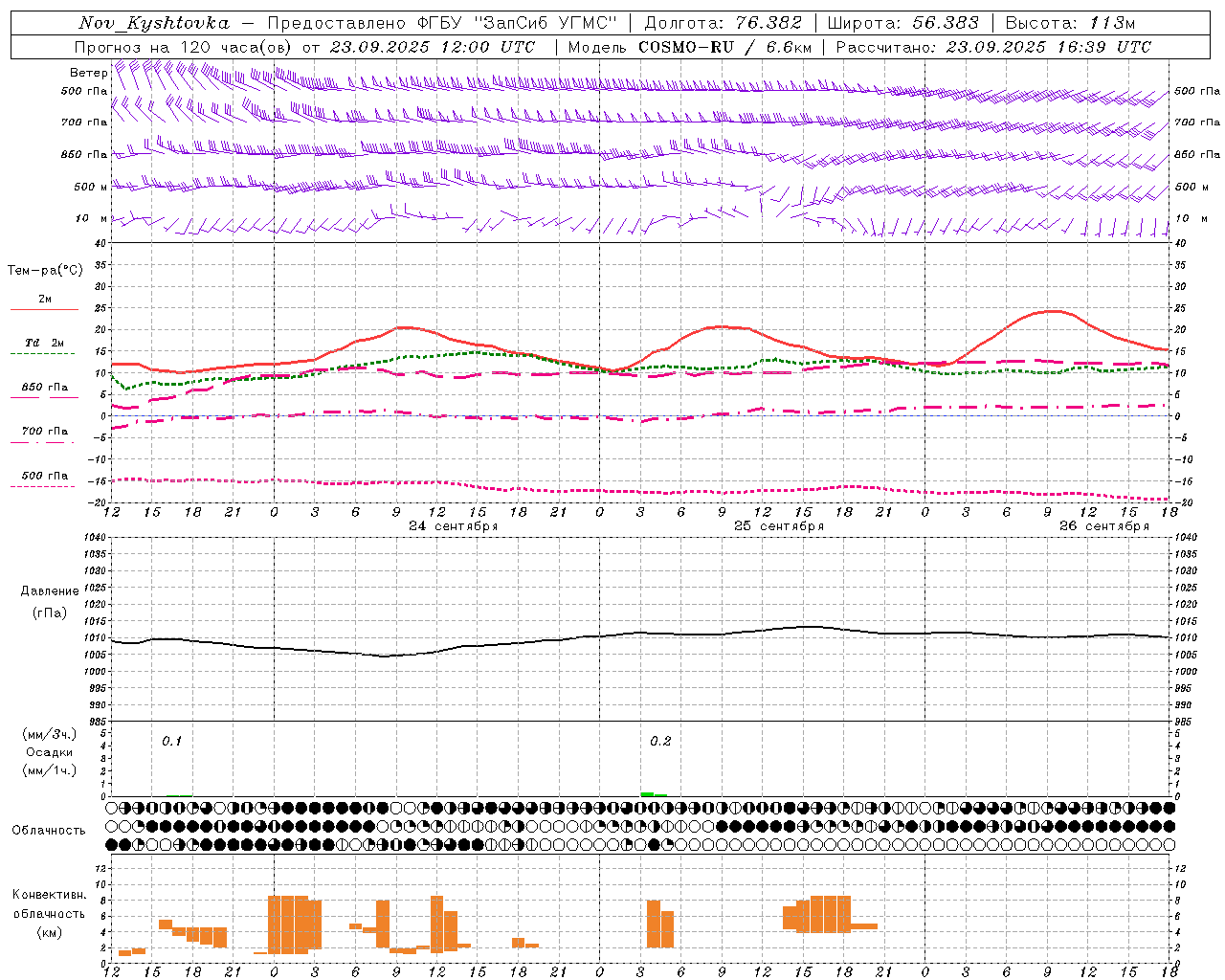1225x980 pixels.
Task: Click the (гПа) pressure unit label
Action: tap(50, 613)
